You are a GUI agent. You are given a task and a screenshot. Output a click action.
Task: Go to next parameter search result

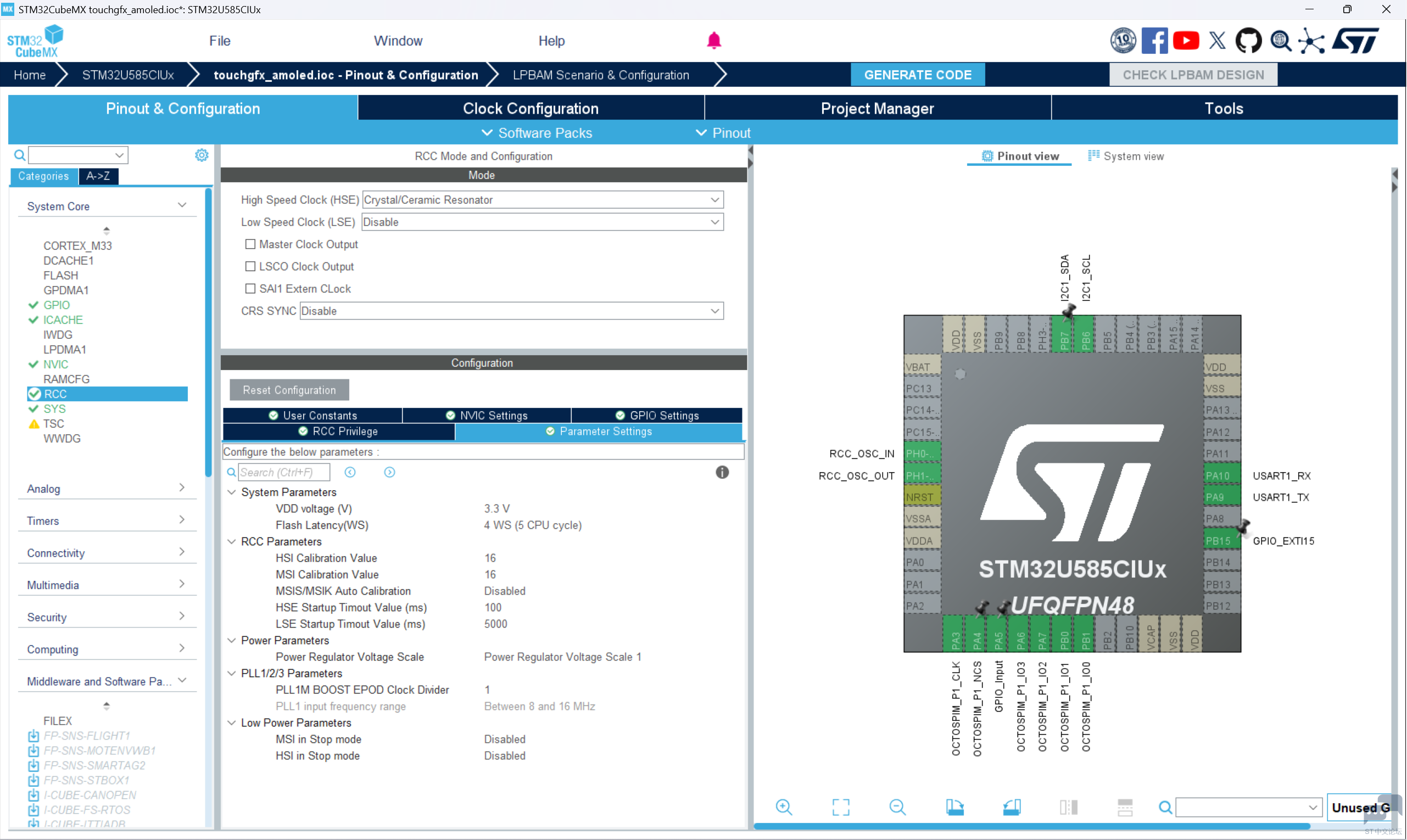coord(389,472)
